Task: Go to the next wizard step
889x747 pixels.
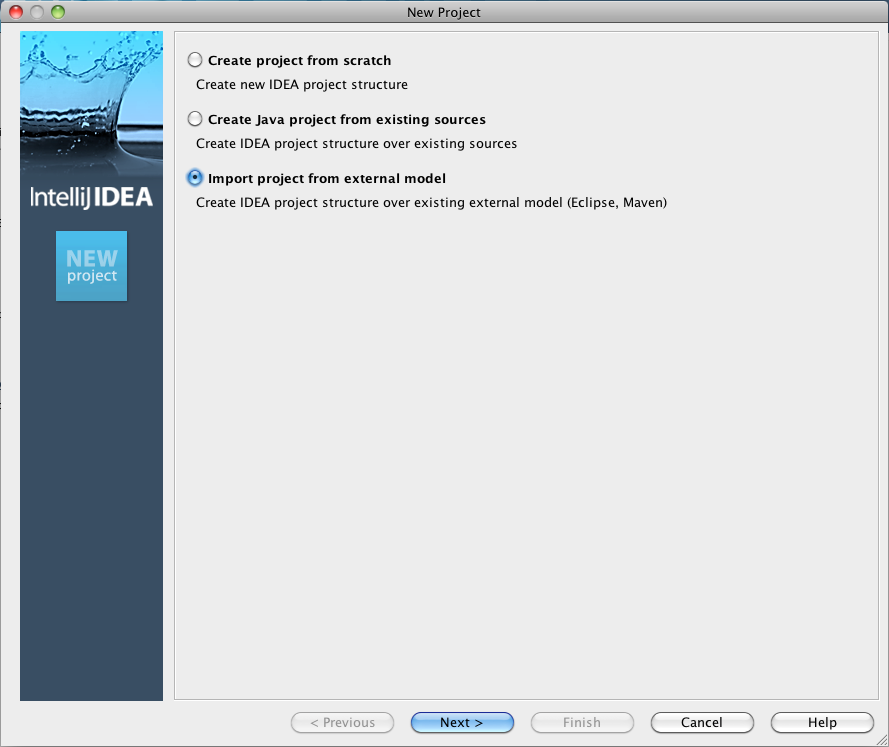Action: click(461, 722)
